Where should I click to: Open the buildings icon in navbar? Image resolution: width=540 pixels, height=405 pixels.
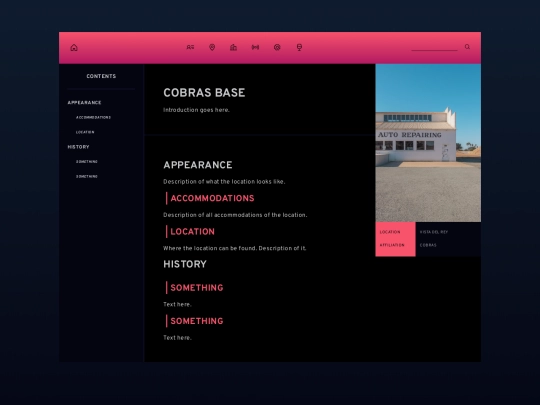(x=233, y=47)
